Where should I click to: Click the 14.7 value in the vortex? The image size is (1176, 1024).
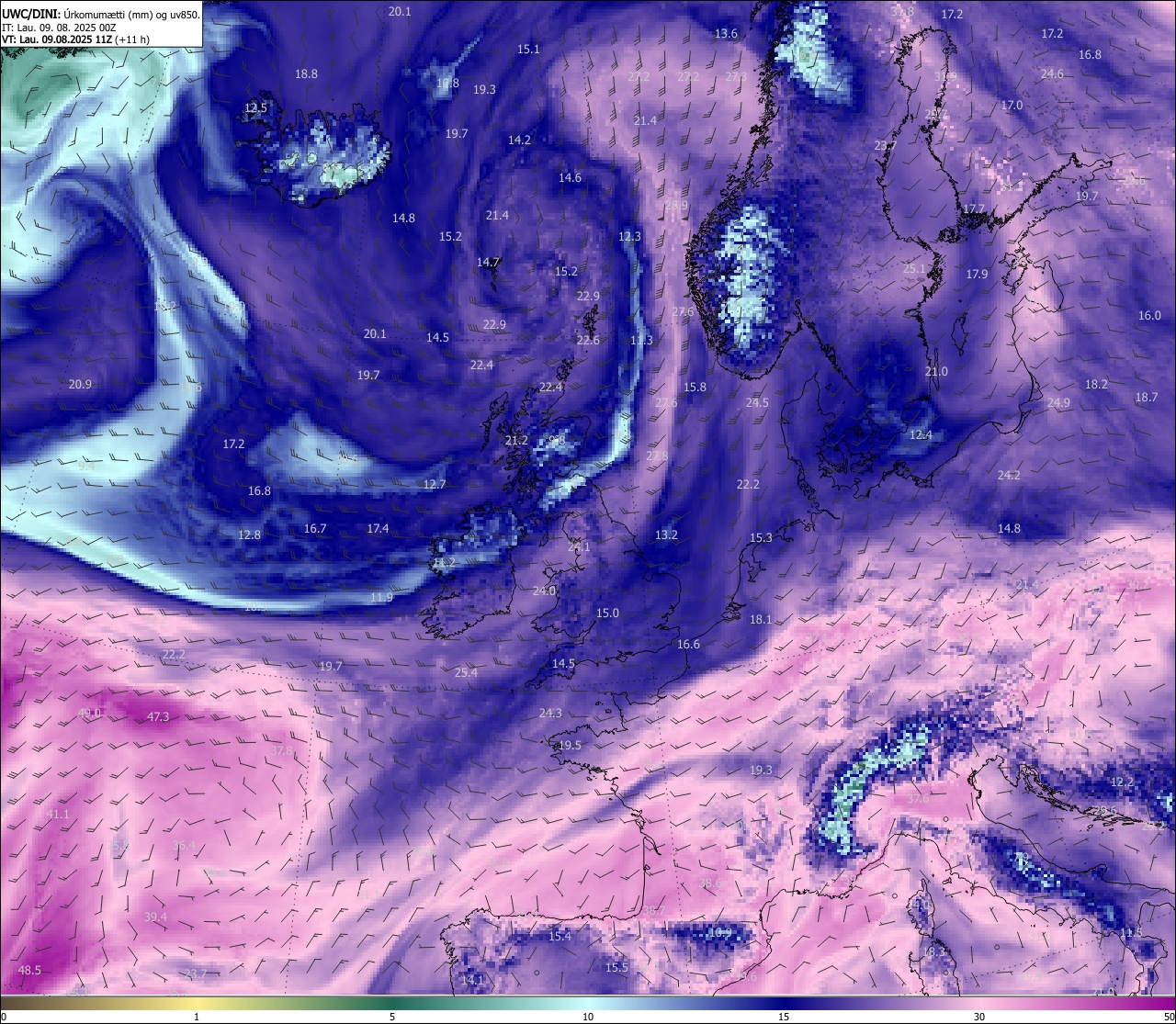point(488,262)
